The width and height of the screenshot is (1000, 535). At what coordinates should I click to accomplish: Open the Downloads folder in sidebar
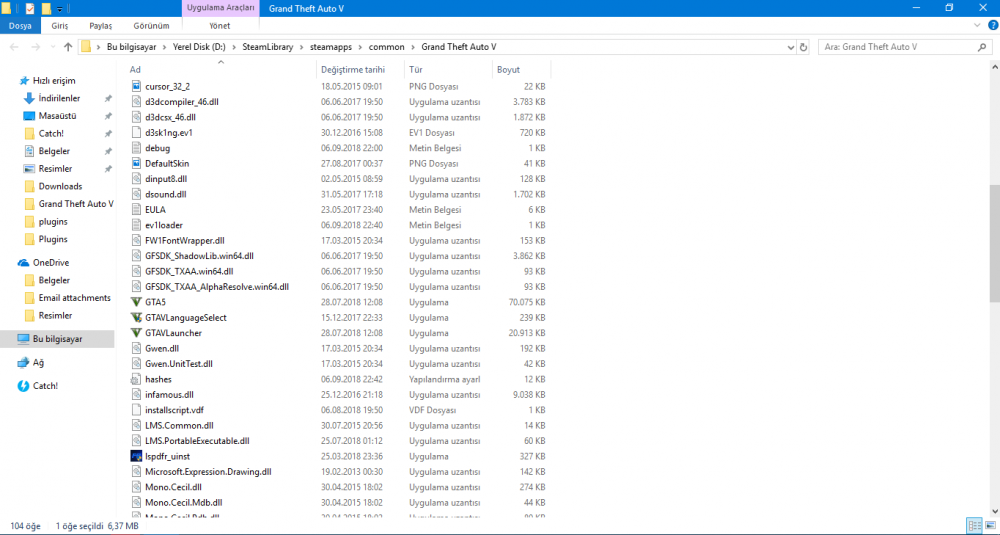click(x=60, y=186)
